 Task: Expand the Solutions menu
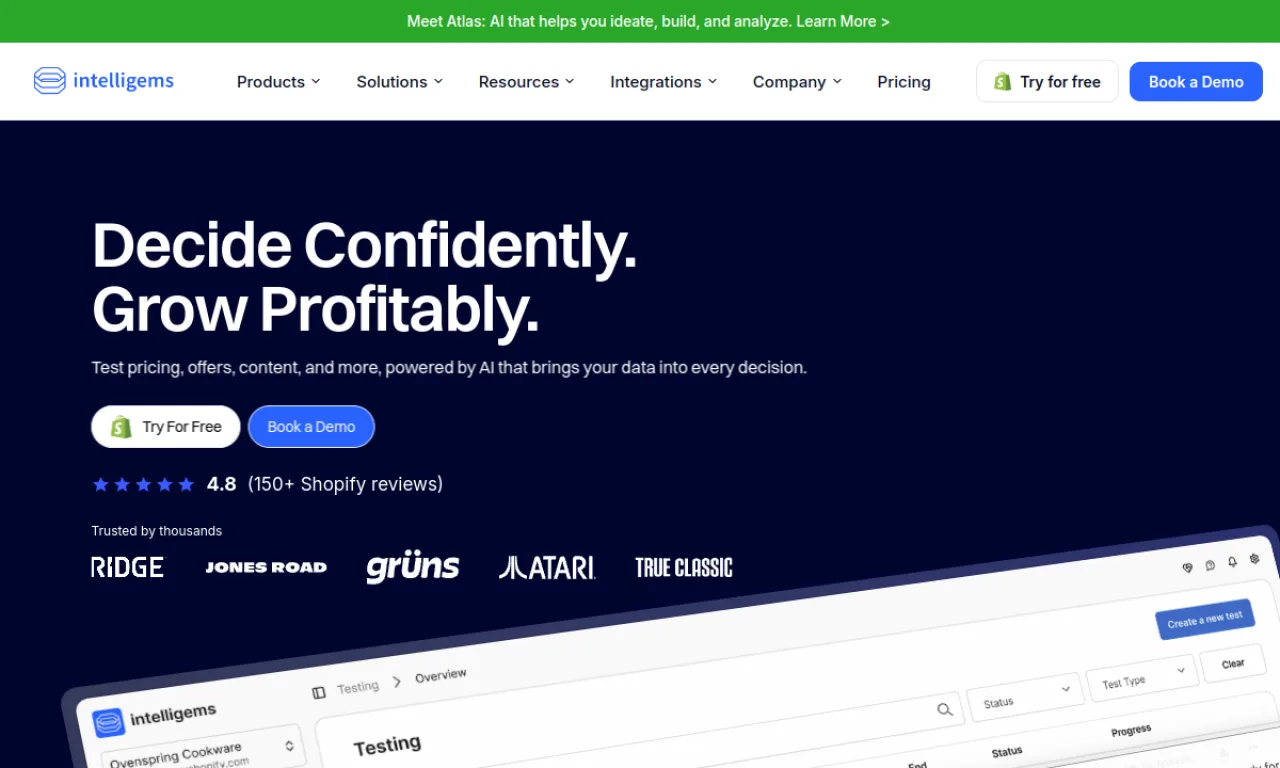point(399,82)
